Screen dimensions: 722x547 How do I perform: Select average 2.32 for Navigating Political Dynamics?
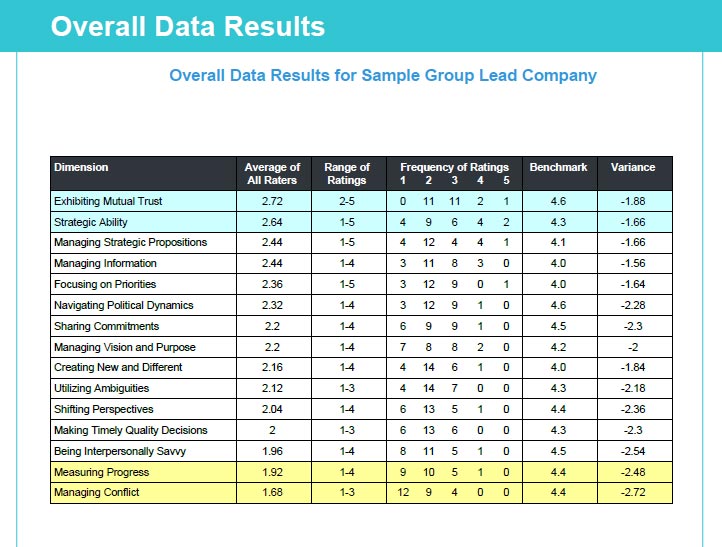pos(272,305)
